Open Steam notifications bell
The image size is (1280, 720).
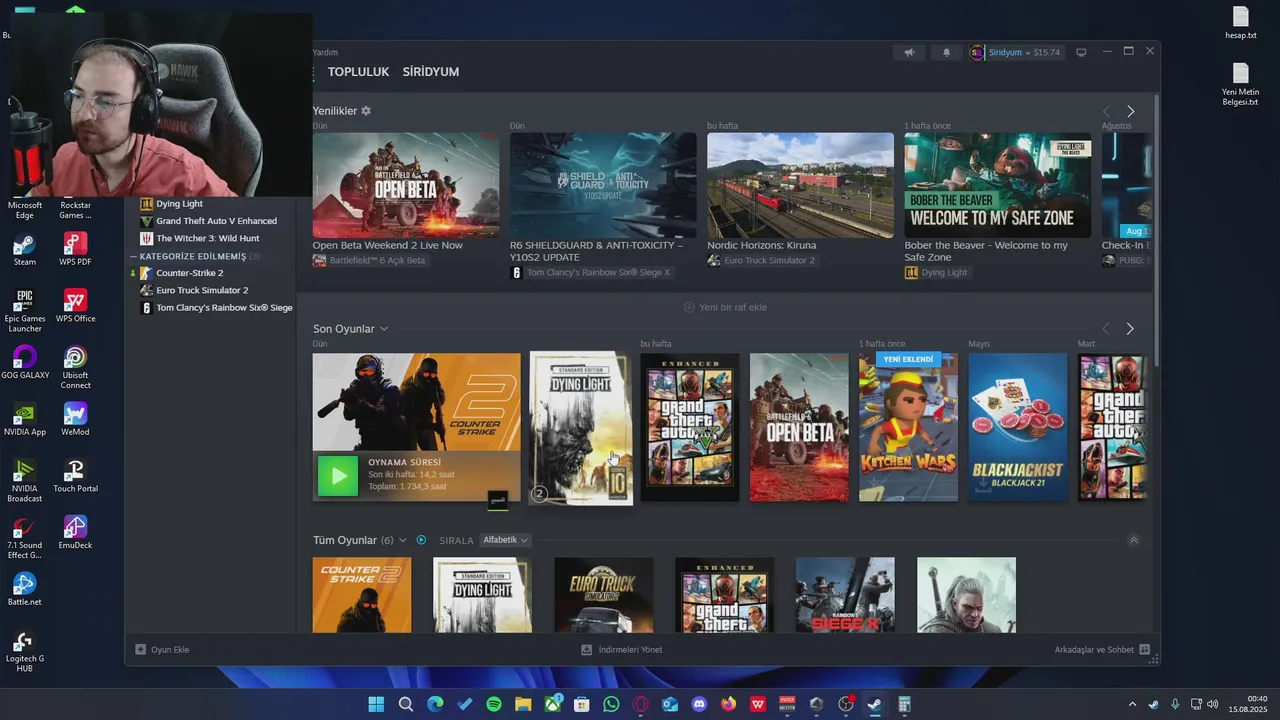point(946,52)
